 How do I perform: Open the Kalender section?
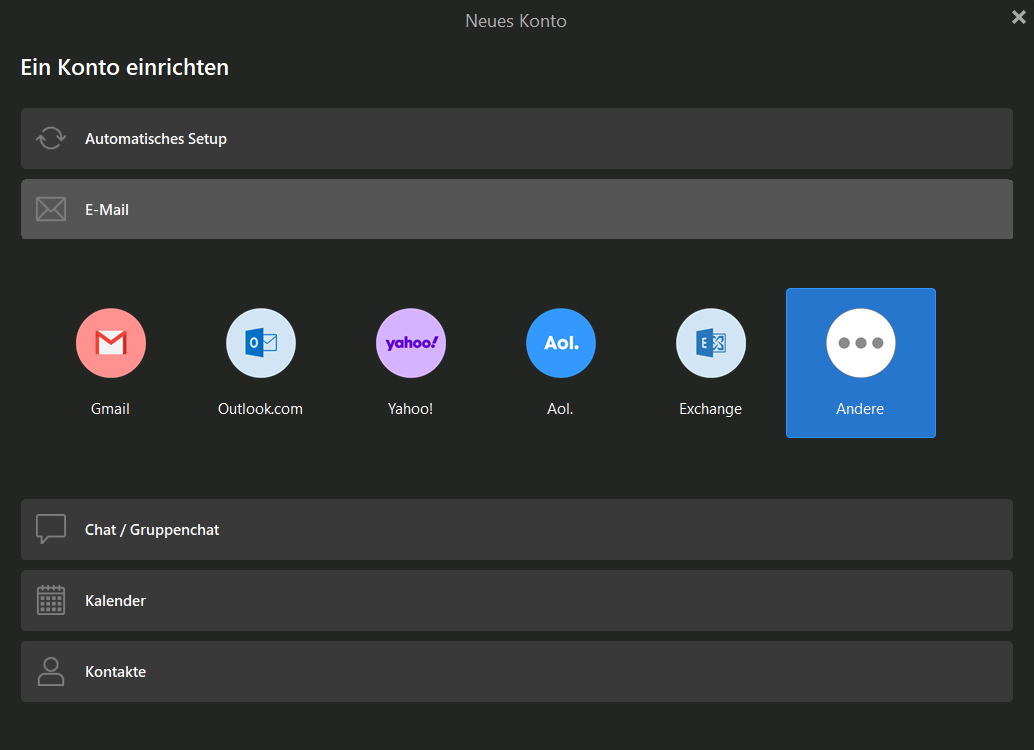tap(516, 601)
